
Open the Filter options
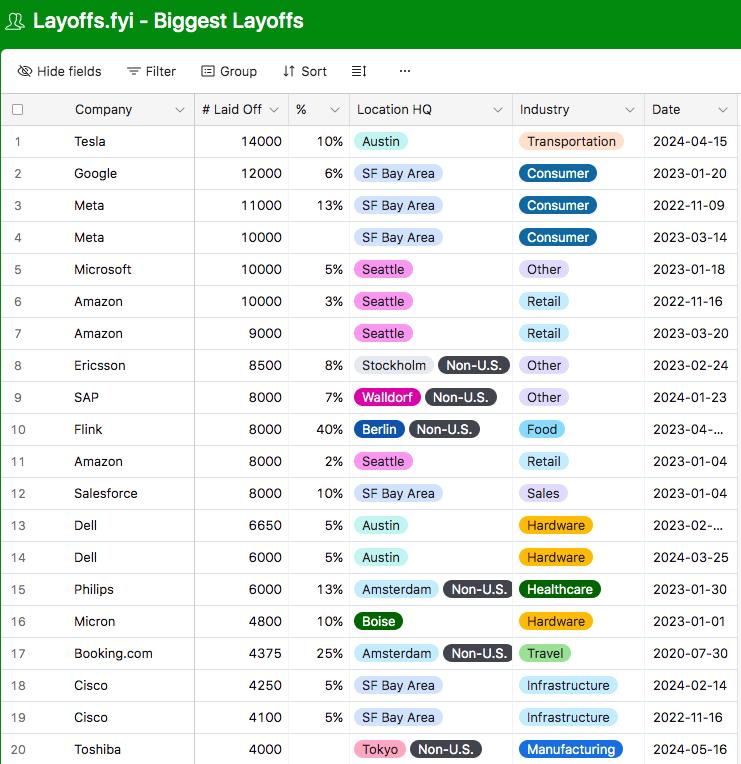151,71
